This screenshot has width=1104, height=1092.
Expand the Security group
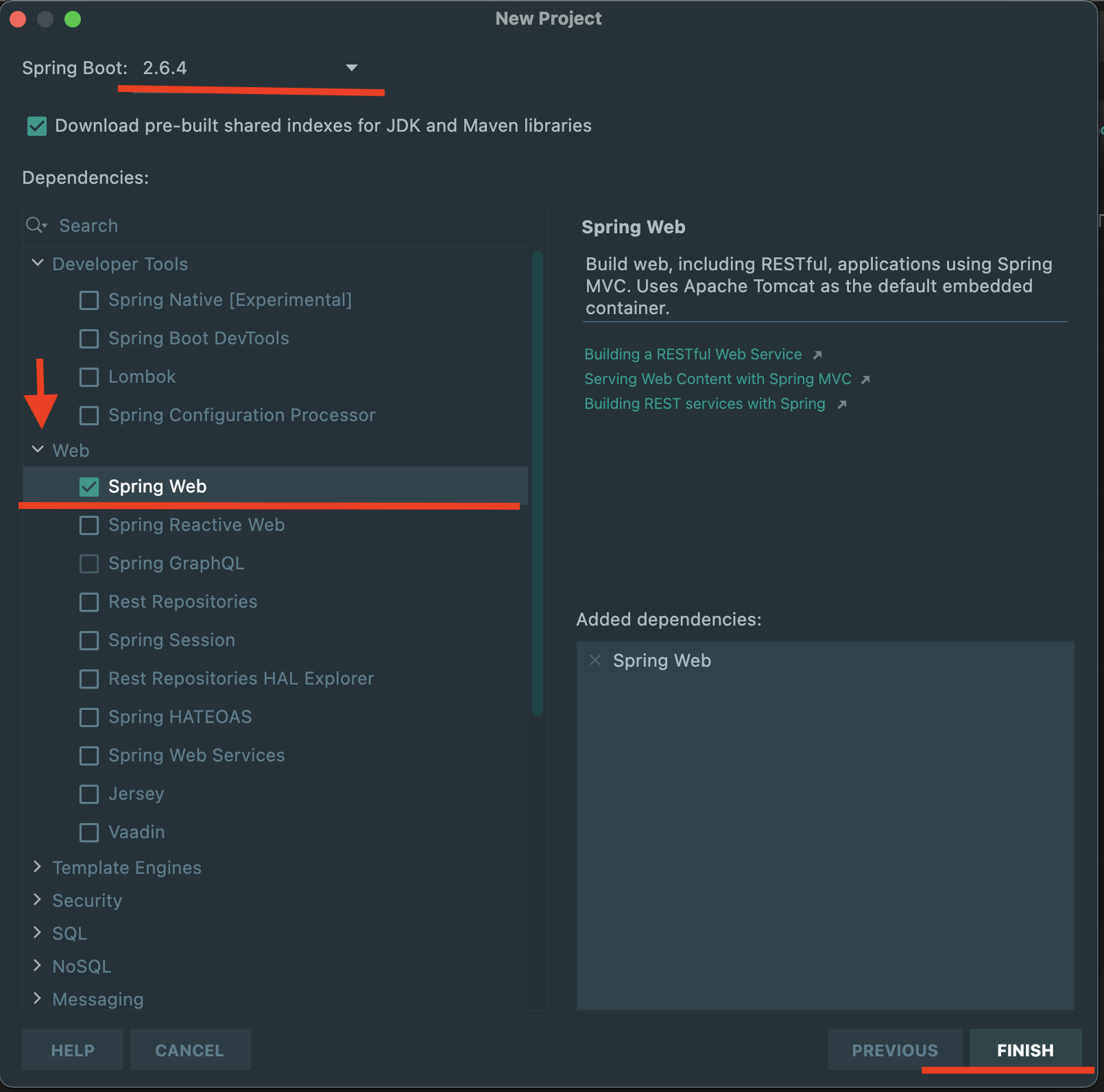coord(38,900)
